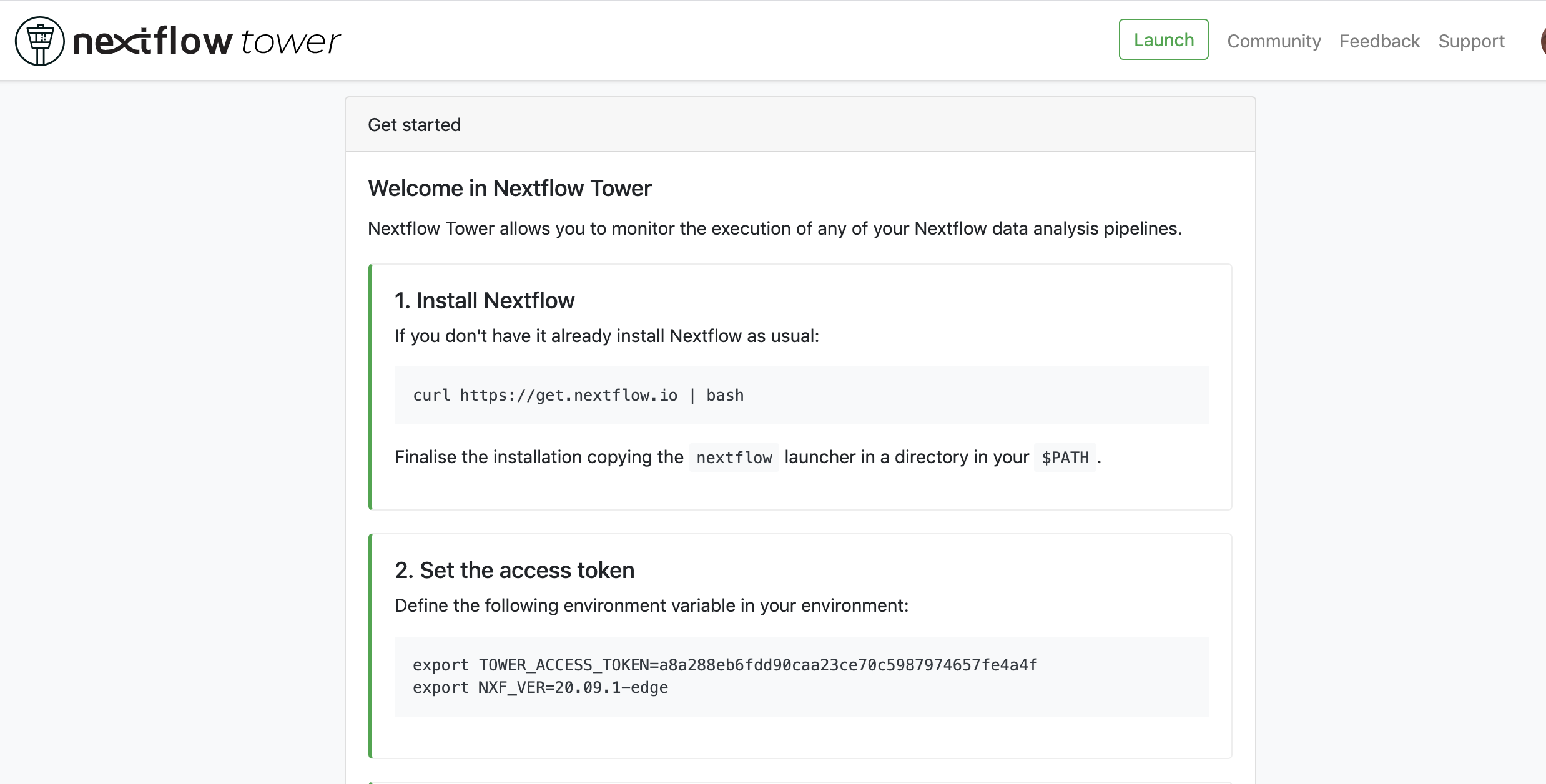Click the inline '$PATH' code snippet
The image size is (1546, 784).
1065,458
